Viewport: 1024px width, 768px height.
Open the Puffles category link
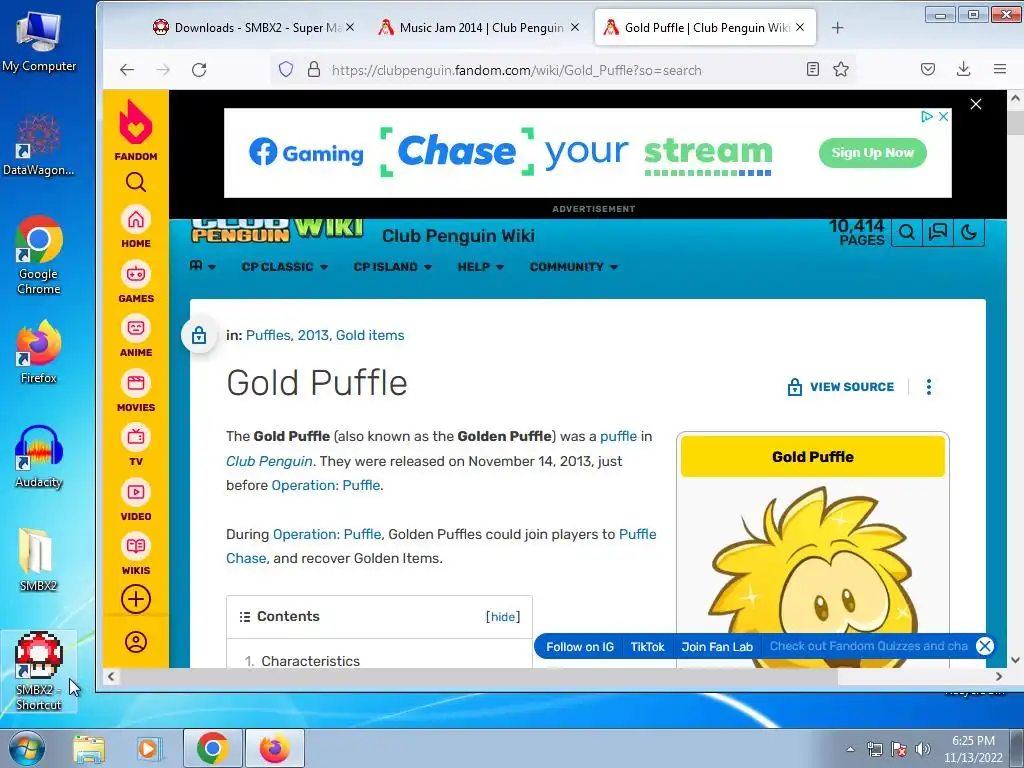268,336
